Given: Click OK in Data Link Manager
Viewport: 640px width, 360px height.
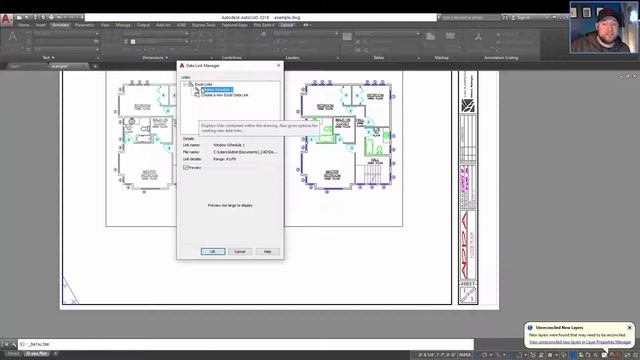Looking at the screenshot, I should 213,251.
